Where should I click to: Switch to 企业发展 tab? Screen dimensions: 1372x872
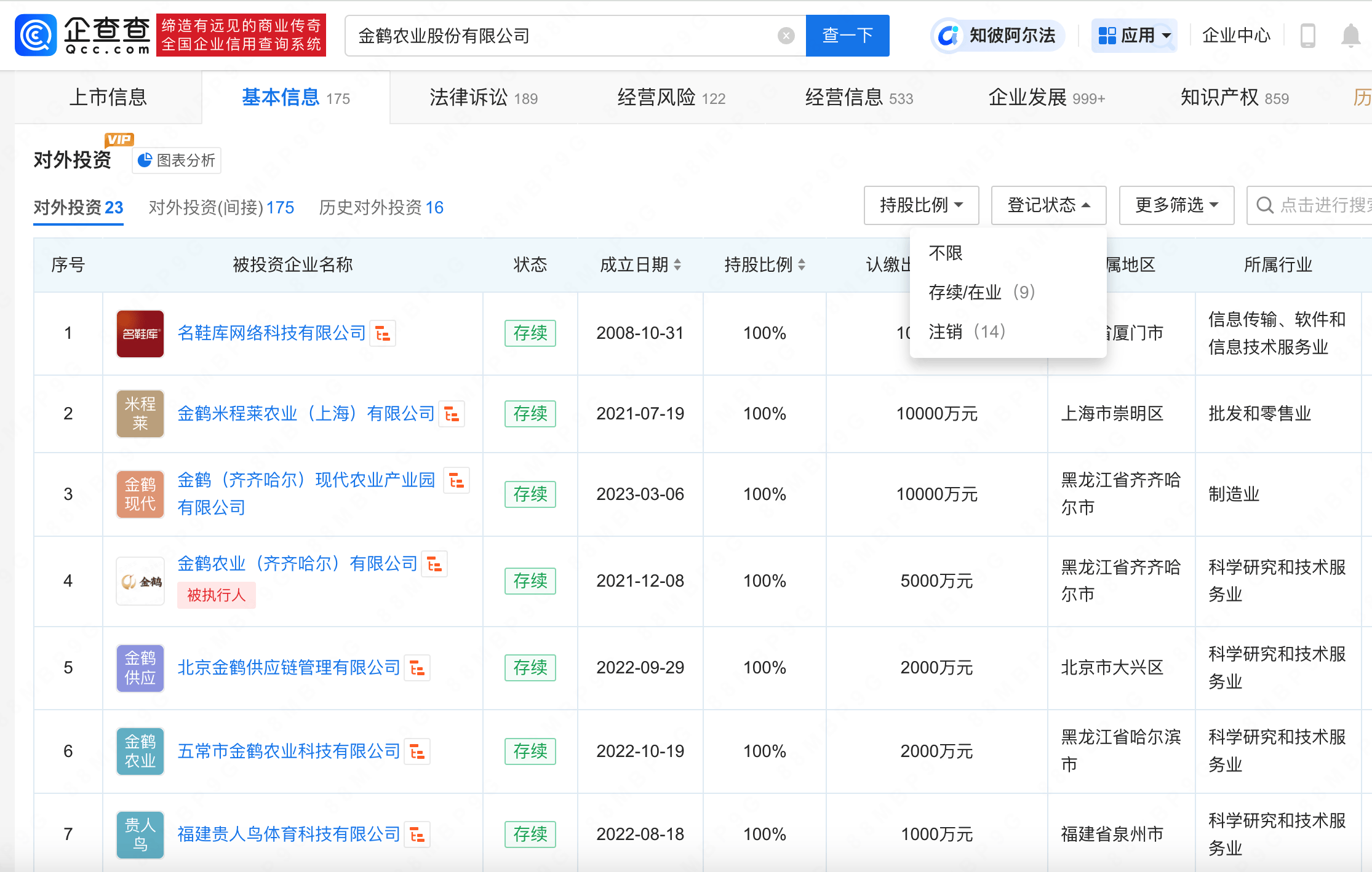1047,97
